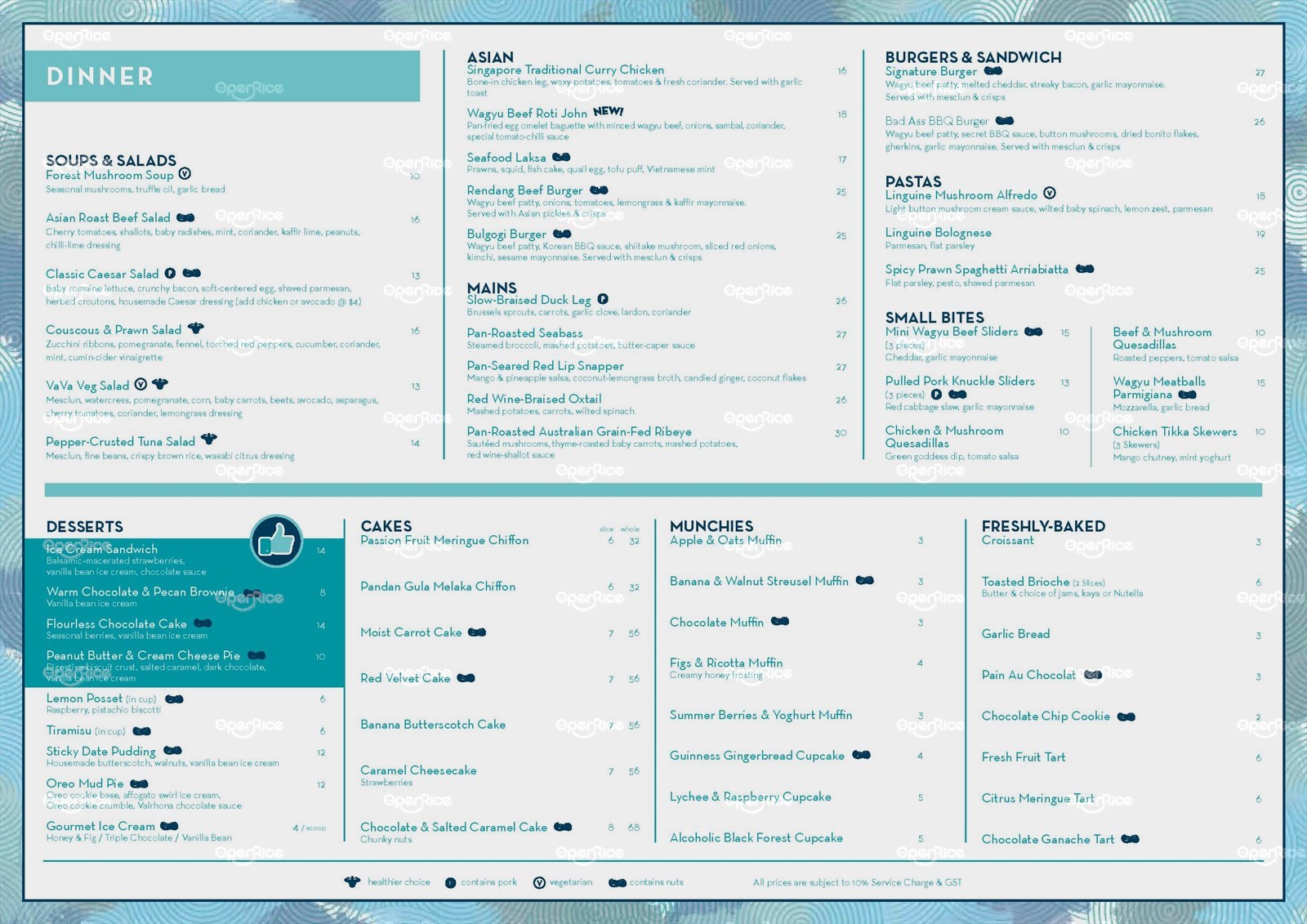The width and height of the screenshot is (1307, 924).
Task: Click the NEW! badge beside Wagyu Beef Roti John
Action: 608,111
